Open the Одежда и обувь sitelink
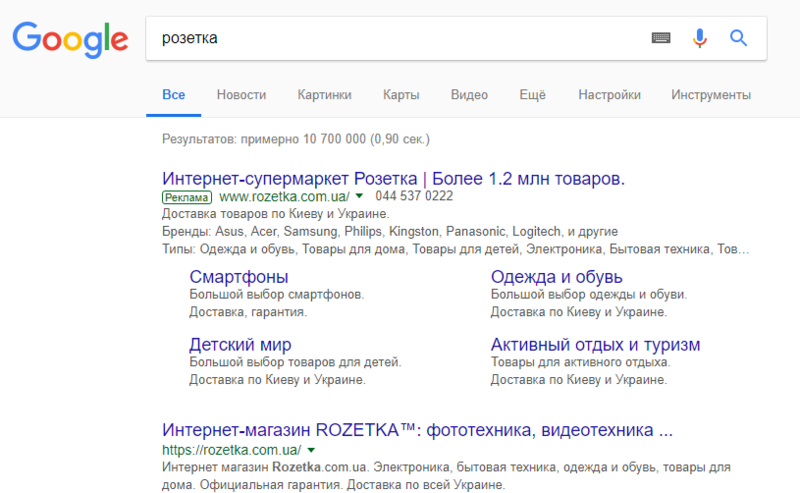Screen dimensions: 800x493 (x=557, y=277)
